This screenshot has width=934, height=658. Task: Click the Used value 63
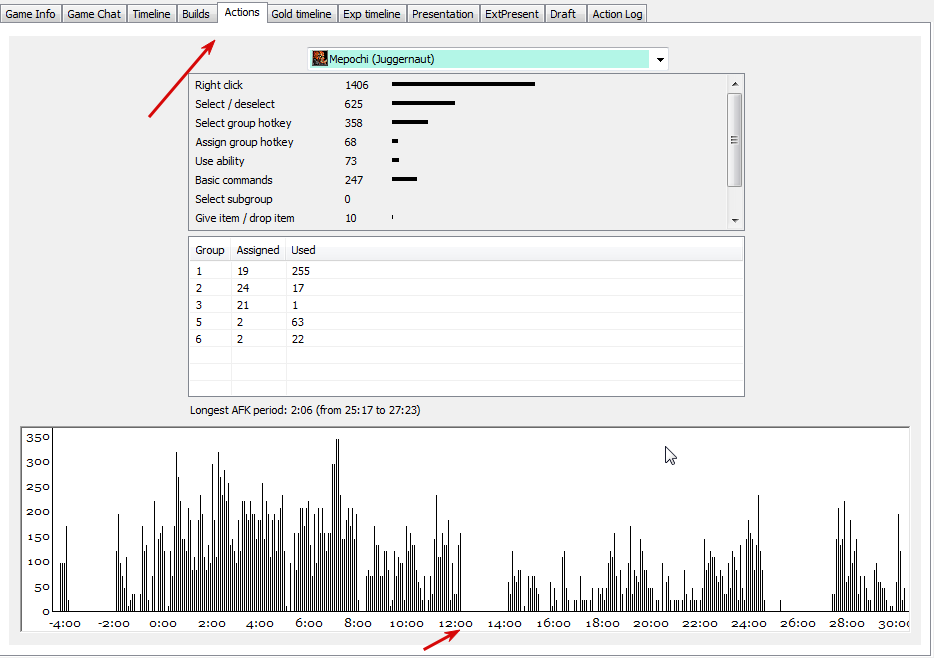298,322
